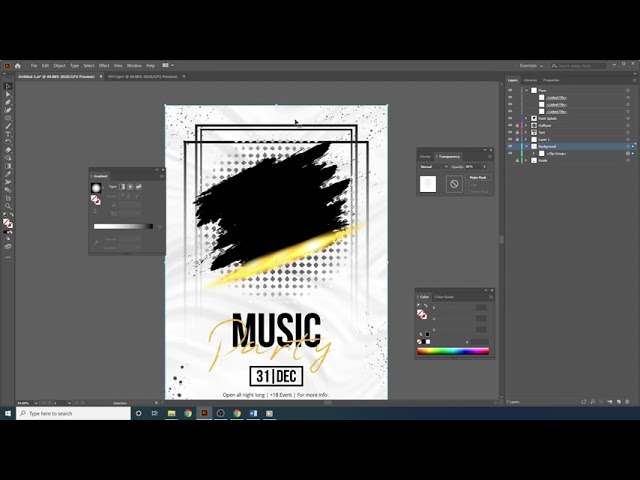Expand the Paint Splash layer
The height and width of the screenshot is (480, 640).
[526, 118]
